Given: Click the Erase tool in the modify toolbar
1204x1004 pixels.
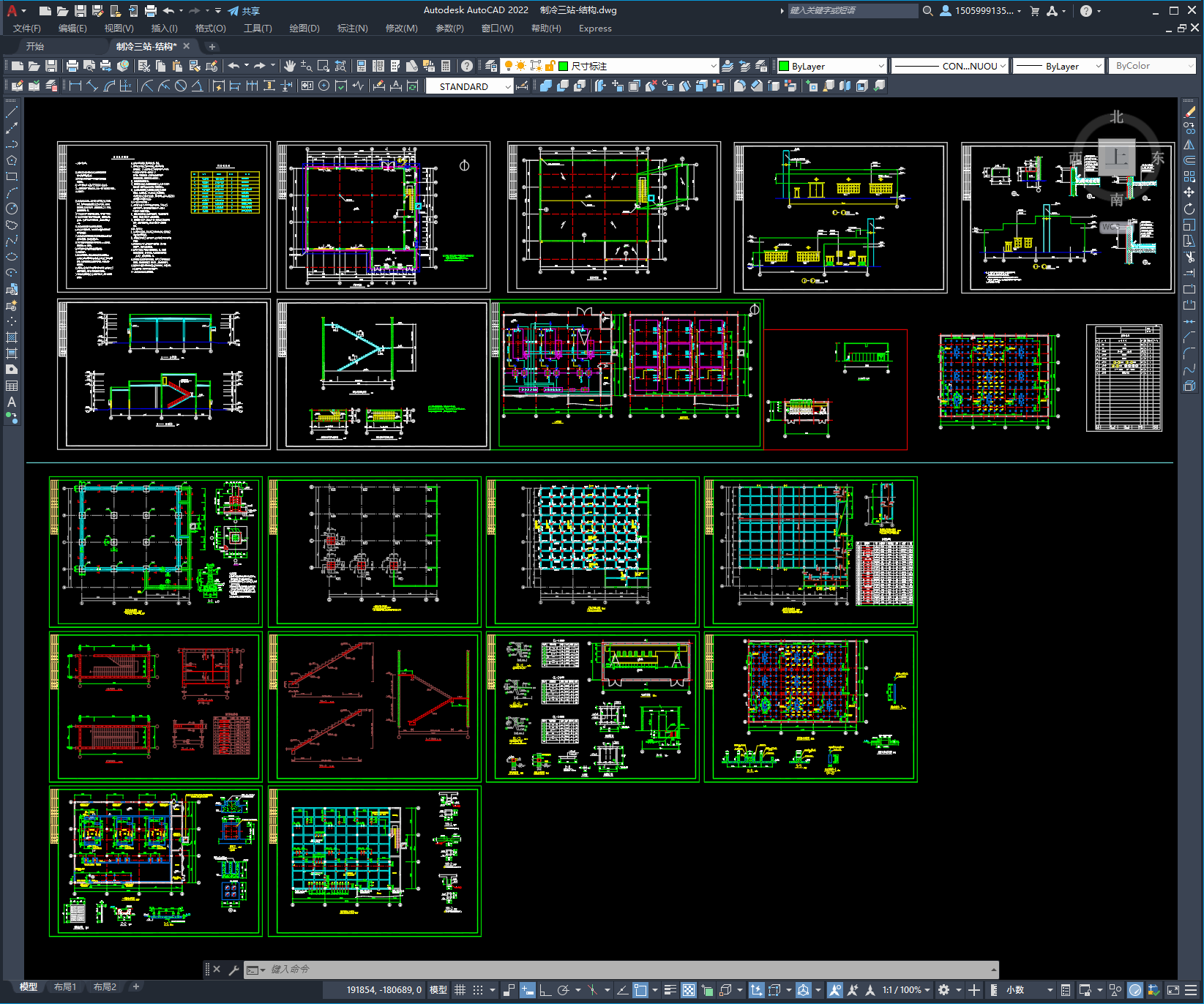Looking at the screenshot, I should (1189, 112).
